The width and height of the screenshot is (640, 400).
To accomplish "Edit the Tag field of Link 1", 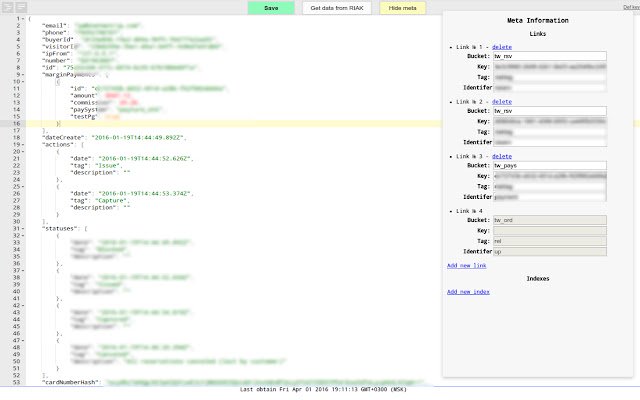I will click(550, 77).
